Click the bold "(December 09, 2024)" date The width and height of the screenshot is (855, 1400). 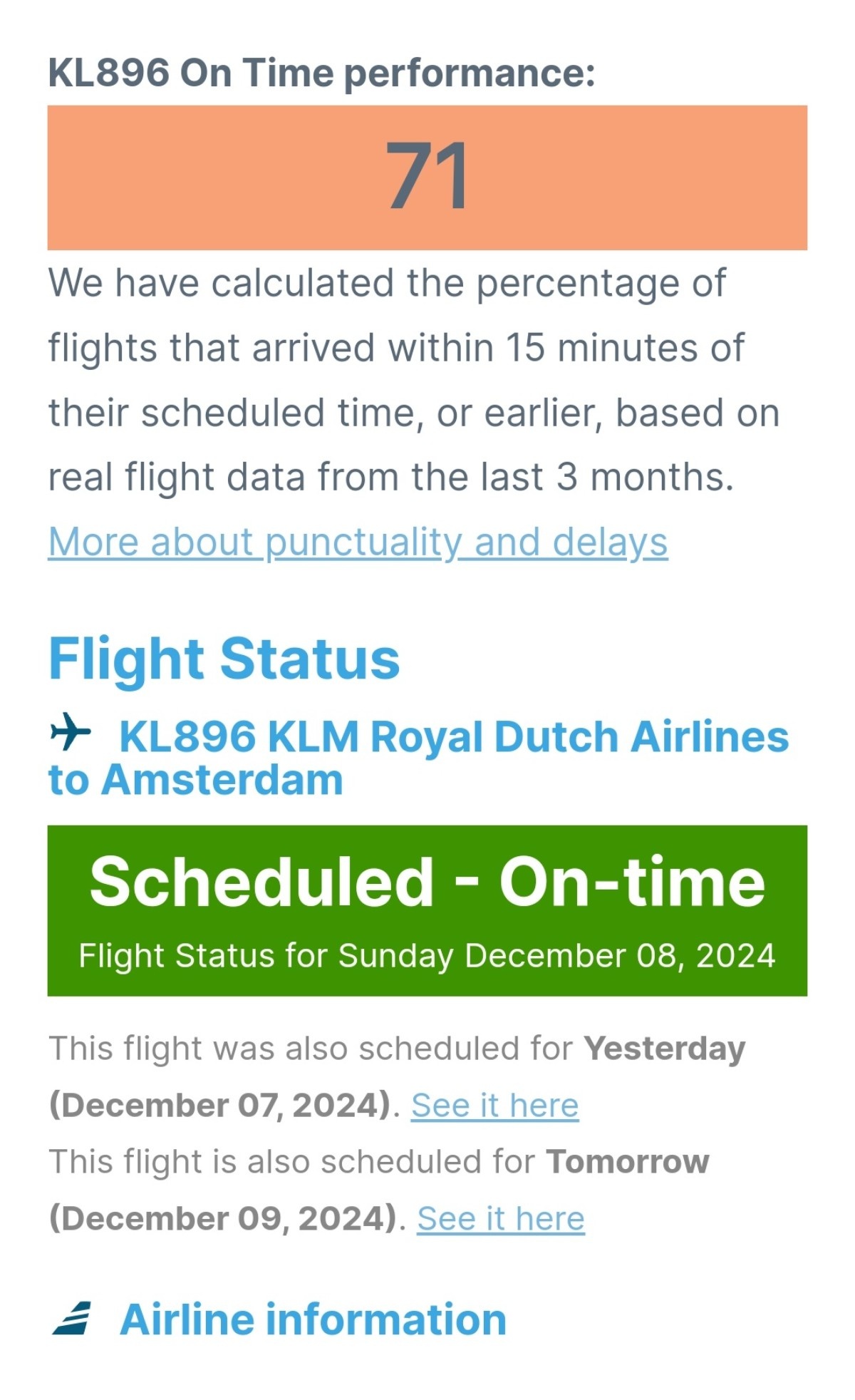[224, 1218]
